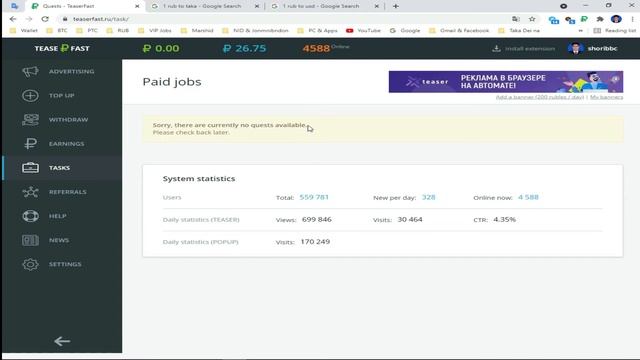Click the Top Up plus-circle icon
640x360 pixels.
(x=30, y=96)
